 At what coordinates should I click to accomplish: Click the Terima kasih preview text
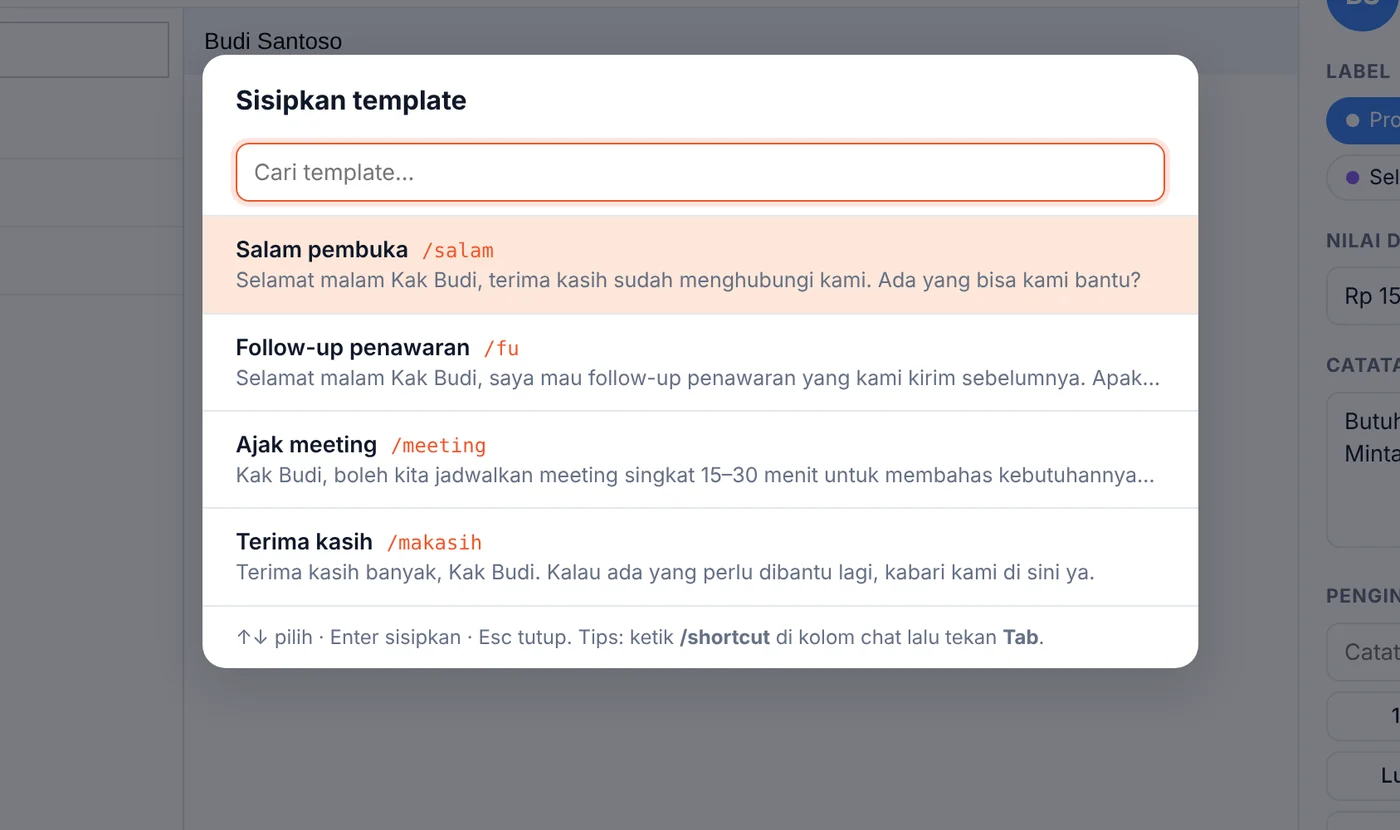(665, 573)
